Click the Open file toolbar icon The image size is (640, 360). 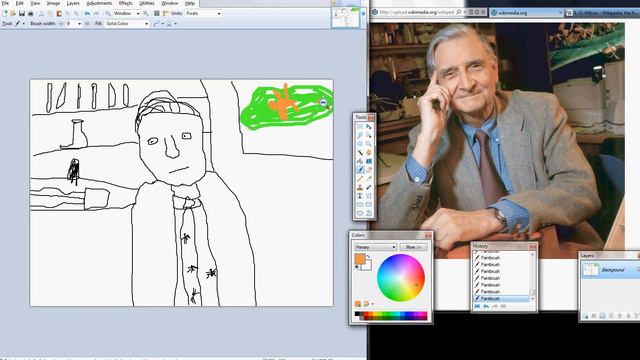[x=13, y=13]
